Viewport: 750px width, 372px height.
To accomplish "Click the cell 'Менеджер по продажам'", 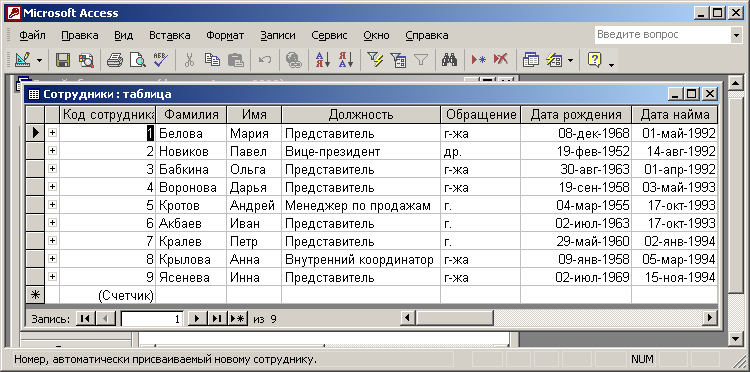I will click(x=361, y=206).
